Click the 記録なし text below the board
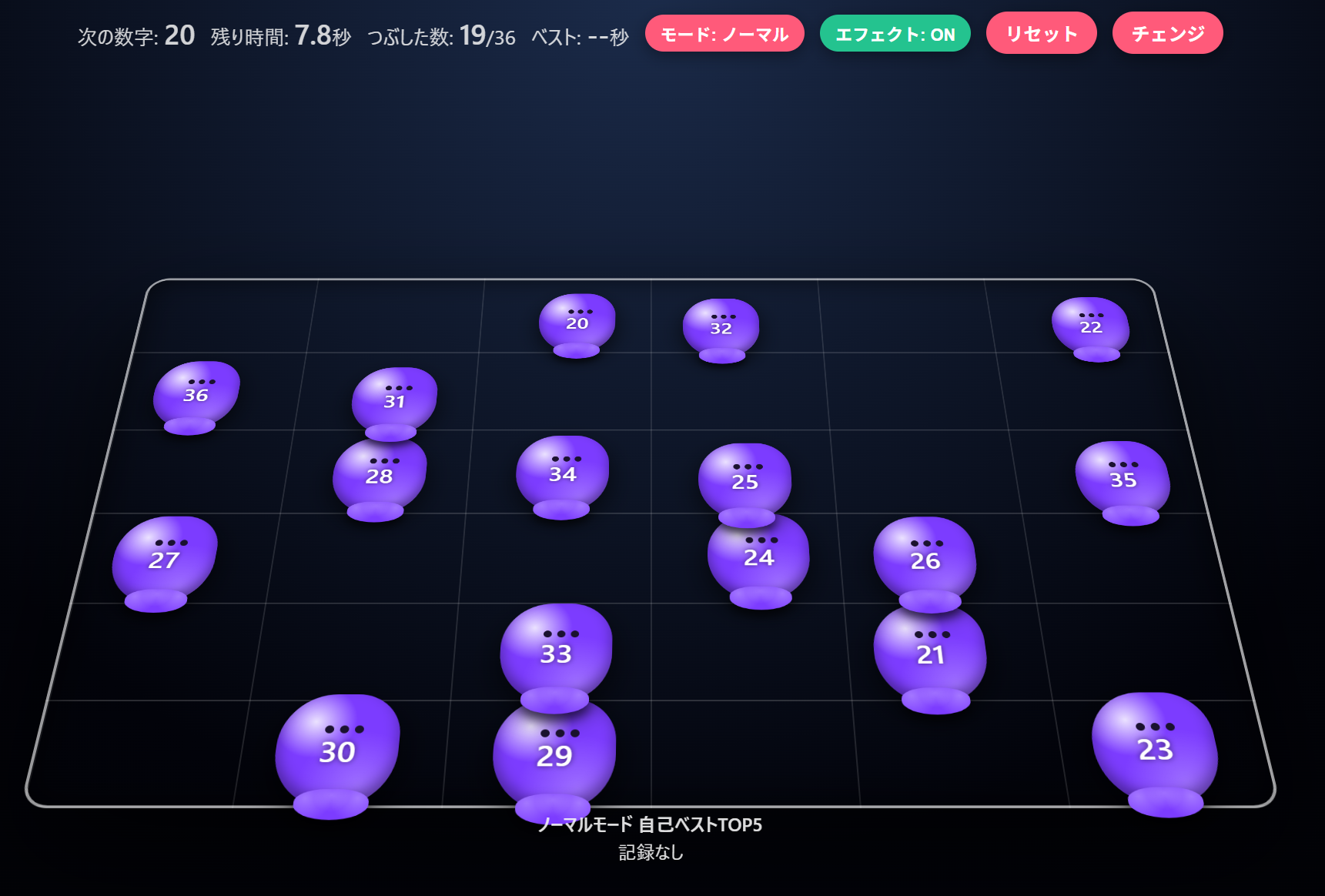This screenshot has height=896, width=1325. 651,852
